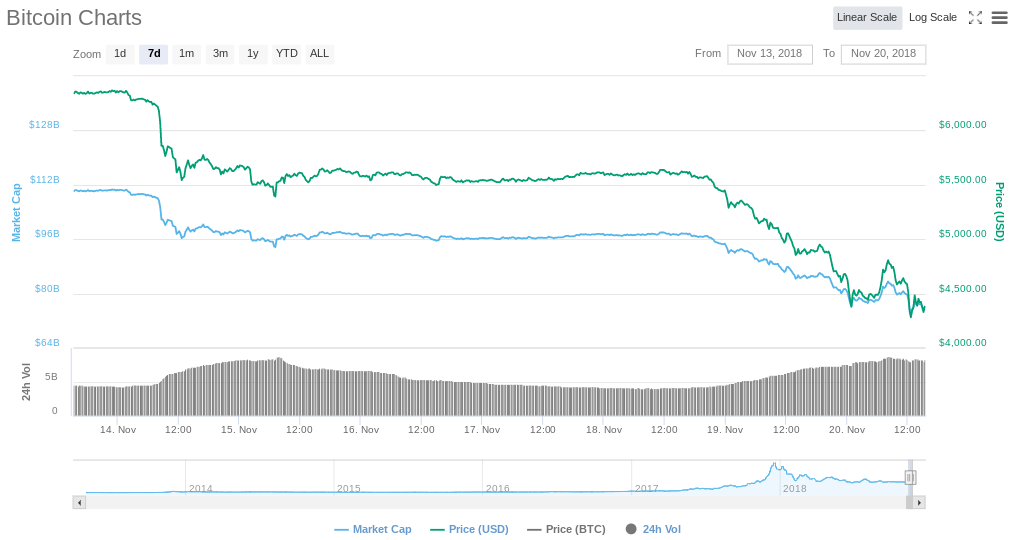
Task: Edit the From date field Nov 13, 2018
Action: tap(770, 54)
